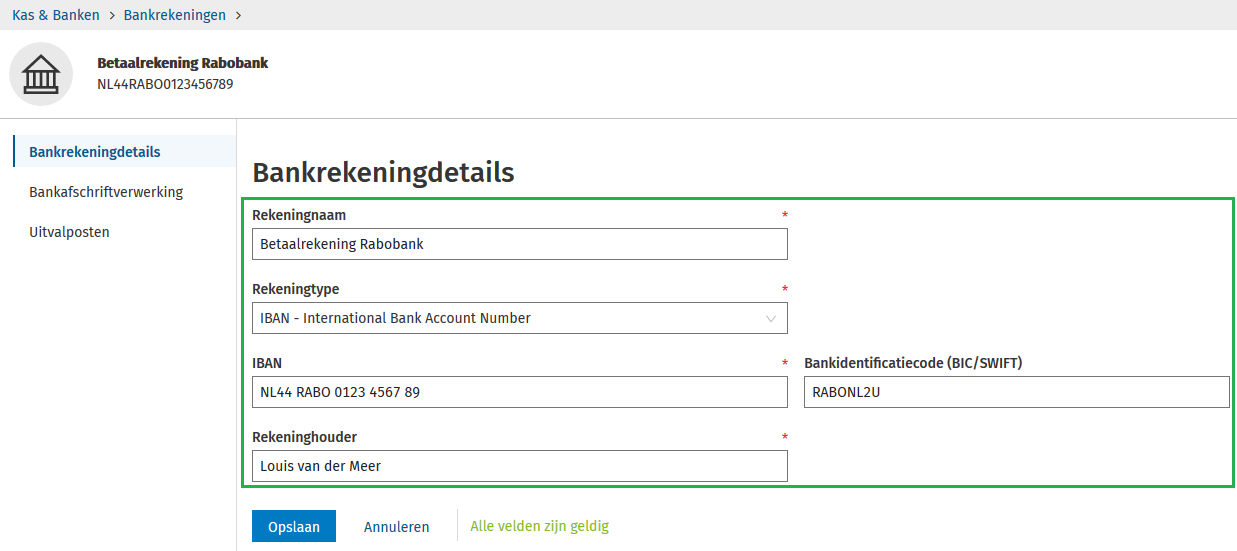
Task: Go to Kas & Banken breadcrumb
Action: point(56,15)
